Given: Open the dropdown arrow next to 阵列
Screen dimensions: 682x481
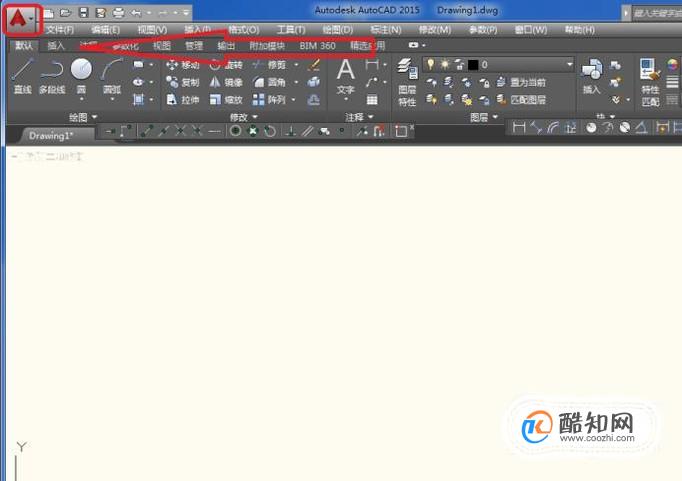Looking at the screenshot, I should (293, 100).
